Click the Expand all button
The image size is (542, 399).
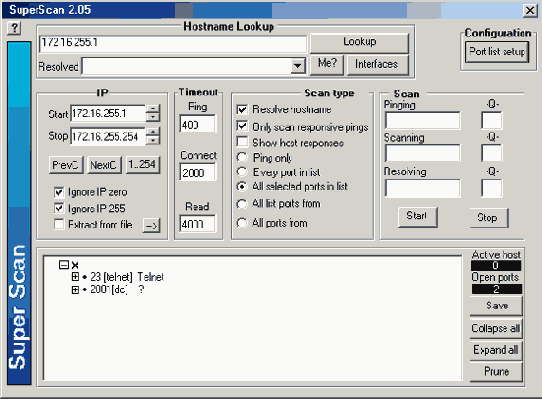496,351
